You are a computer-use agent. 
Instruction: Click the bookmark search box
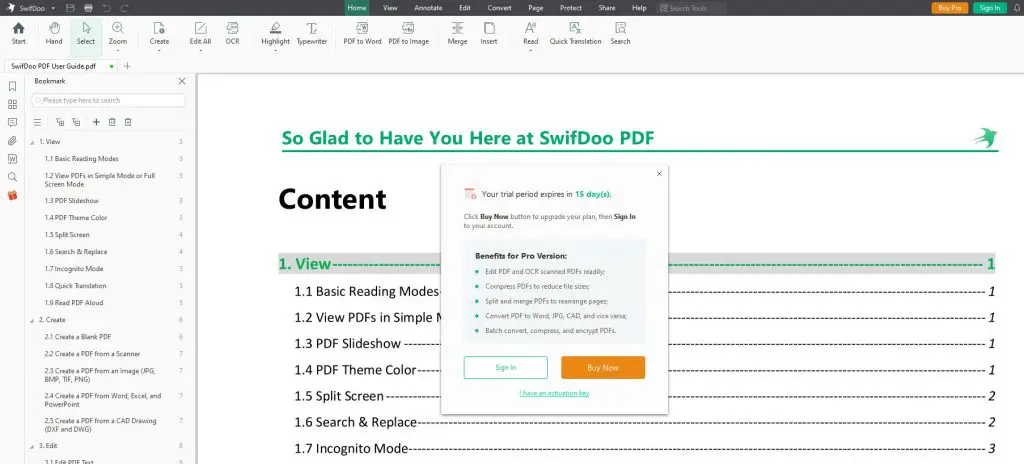[108, 100]
